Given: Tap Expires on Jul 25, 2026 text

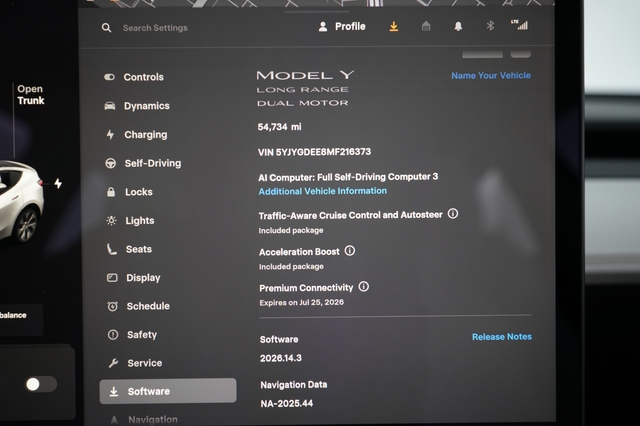Looking at the screenshot, I should (302, 302).
